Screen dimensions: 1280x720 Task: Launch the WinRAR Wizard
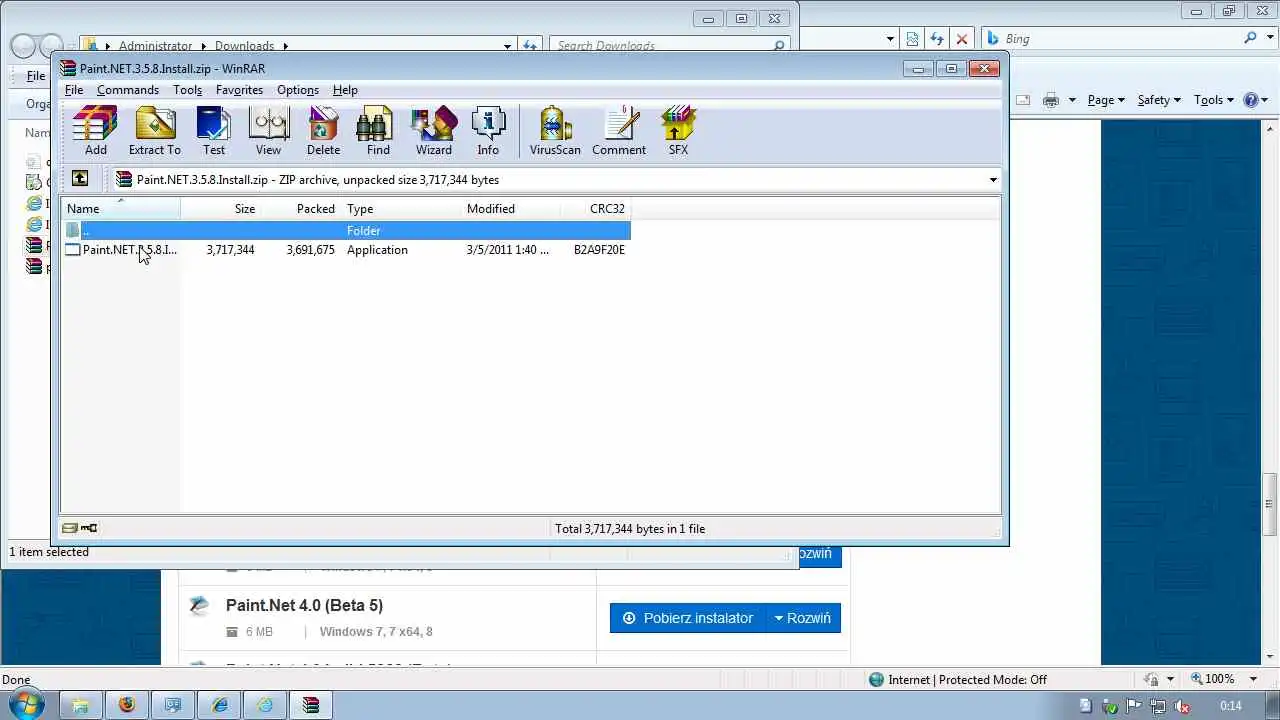point(433,131)
